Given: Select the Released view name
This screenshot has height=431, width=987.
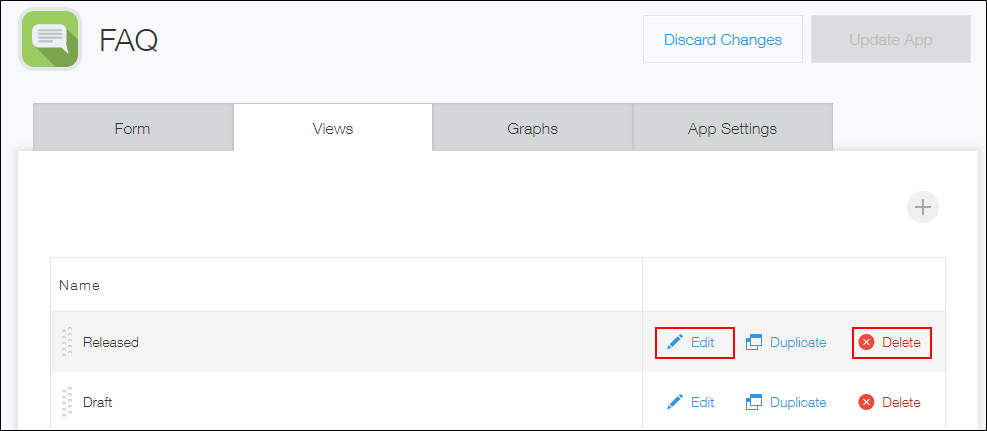Looking at the screenshot, I should click(111, 342).
